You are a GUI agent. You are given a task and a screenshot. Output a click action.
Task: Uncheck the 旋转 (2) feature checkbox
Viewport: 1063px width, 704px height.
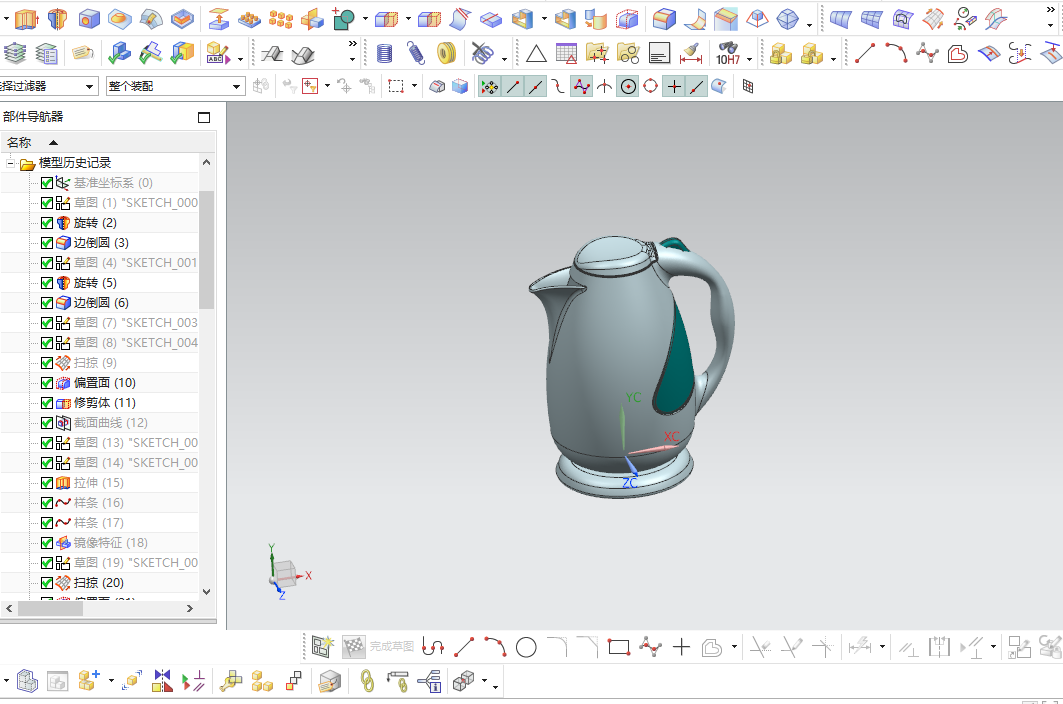(47, 223)
